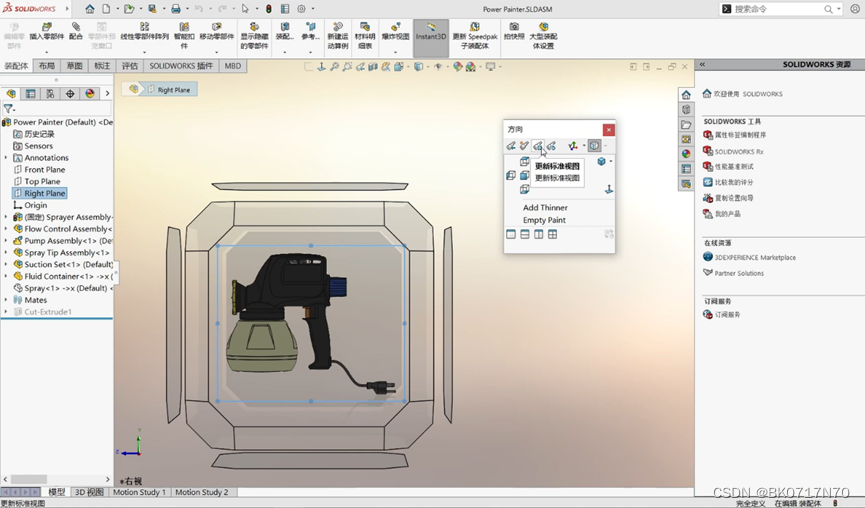Toggle the View Selector cube in Orientation dialog

click(x=594, y=146)
